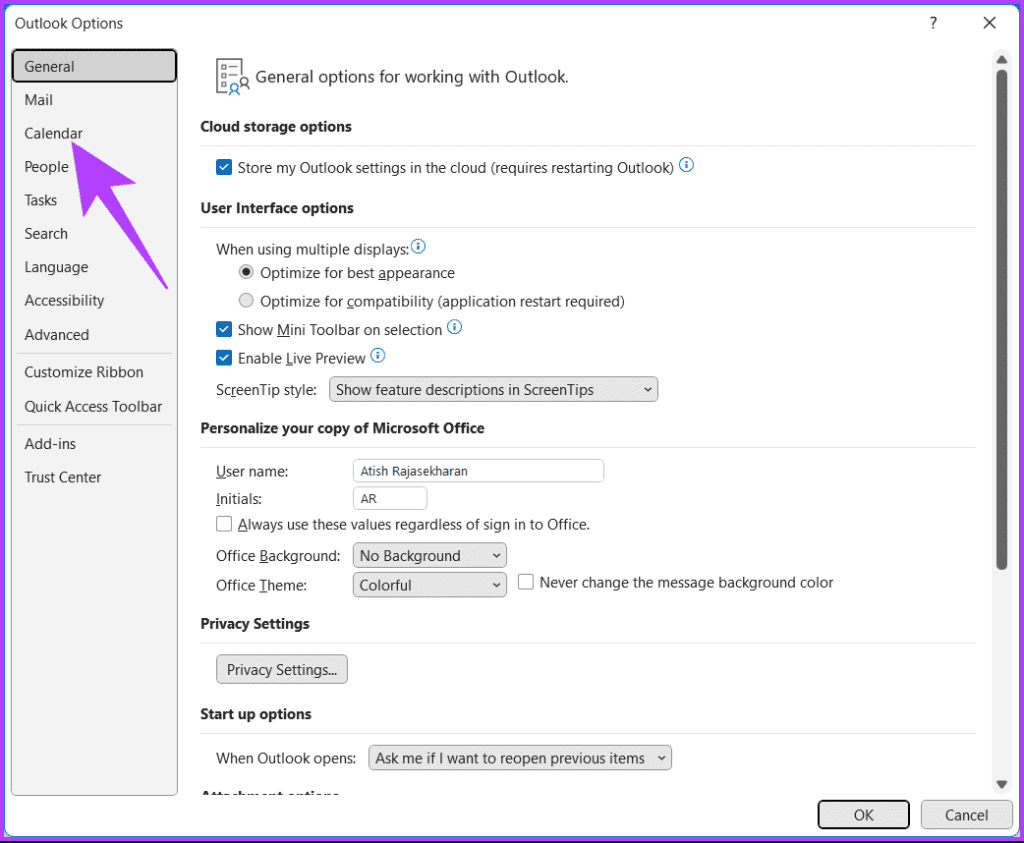The width and height of the screenshot is (1024, 843).
Task: Click info icon beside Show Mini Toolbar
Action: 455,327
